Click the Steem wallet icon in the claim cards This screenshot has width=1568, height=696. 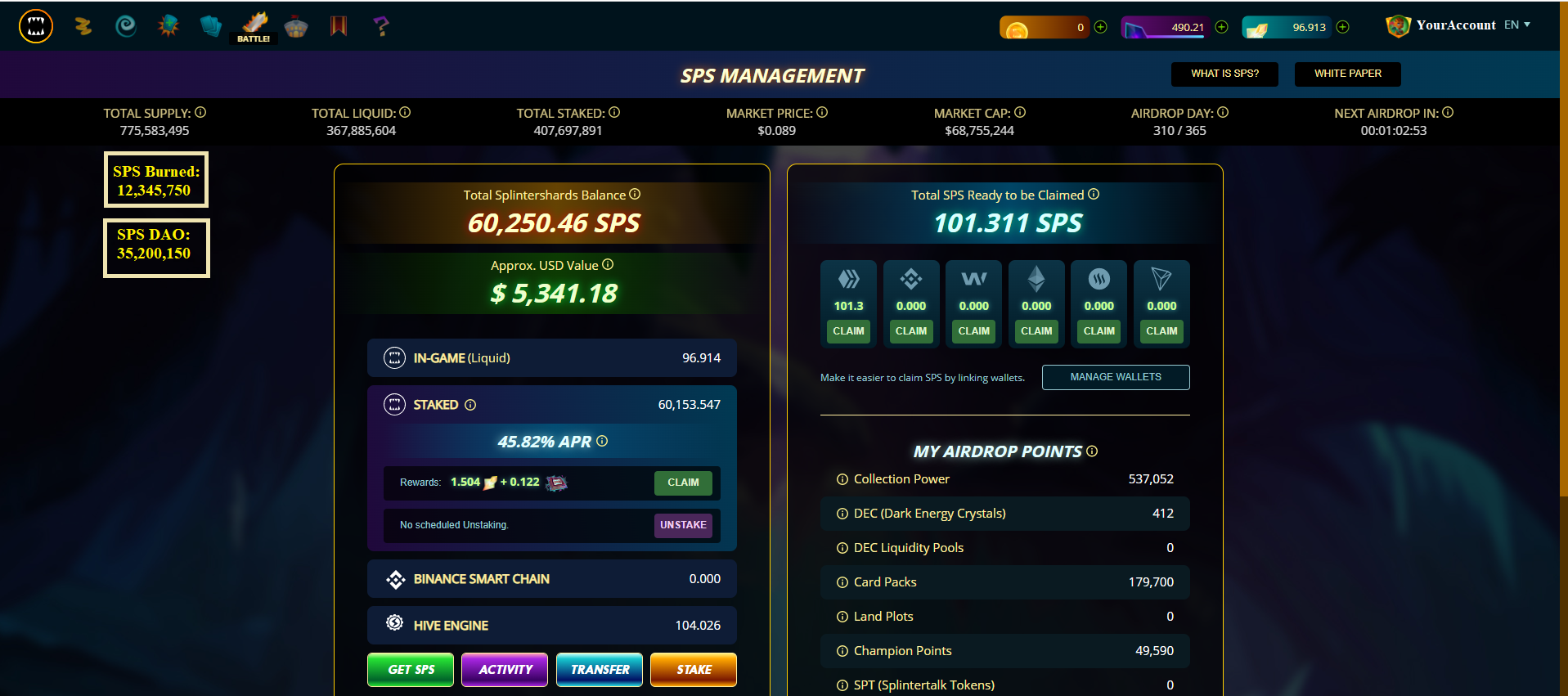point(1099,279)
